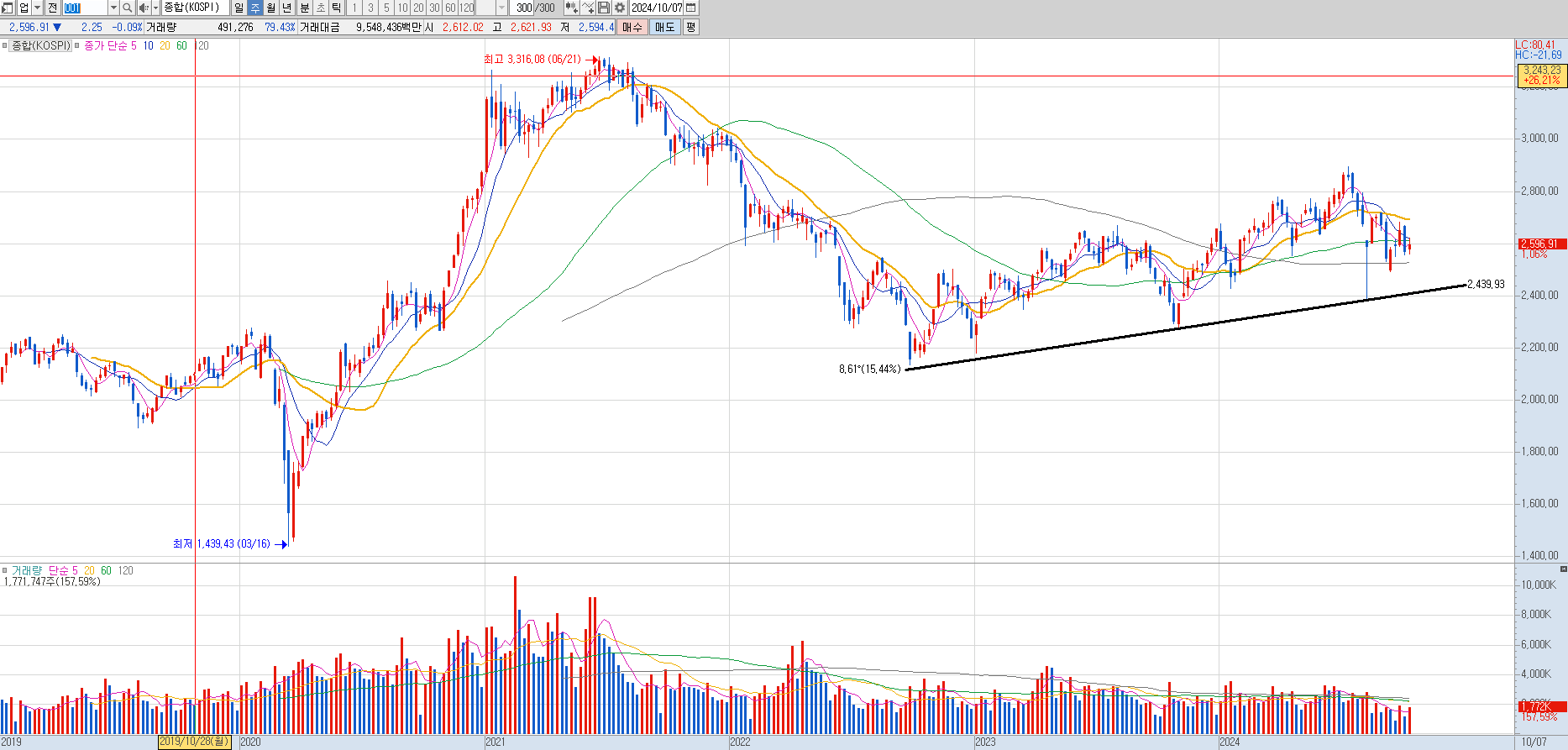
Task: Open the stock code search magnifier
Action: click(x=127, y=8)
